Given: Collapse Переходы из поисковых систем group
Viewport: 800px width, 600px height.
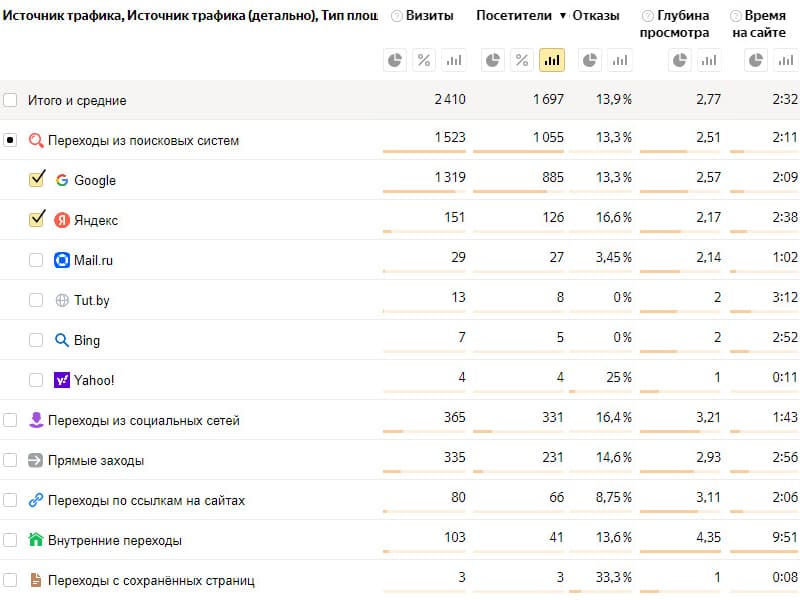Looking at the screenshot, I should pos(10,140).
